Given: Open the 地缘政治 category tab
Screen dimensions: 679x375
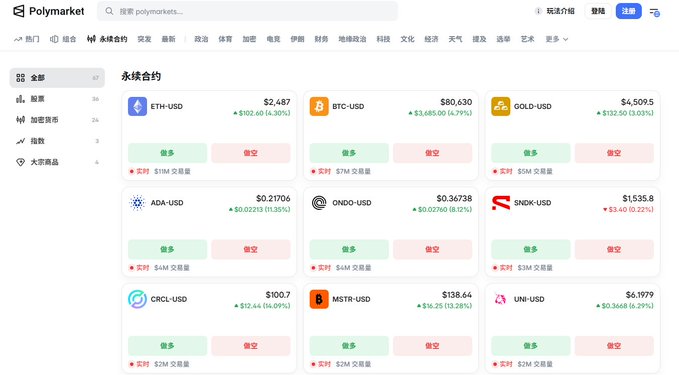Looking at the screenshot, I should click(352, 39).
